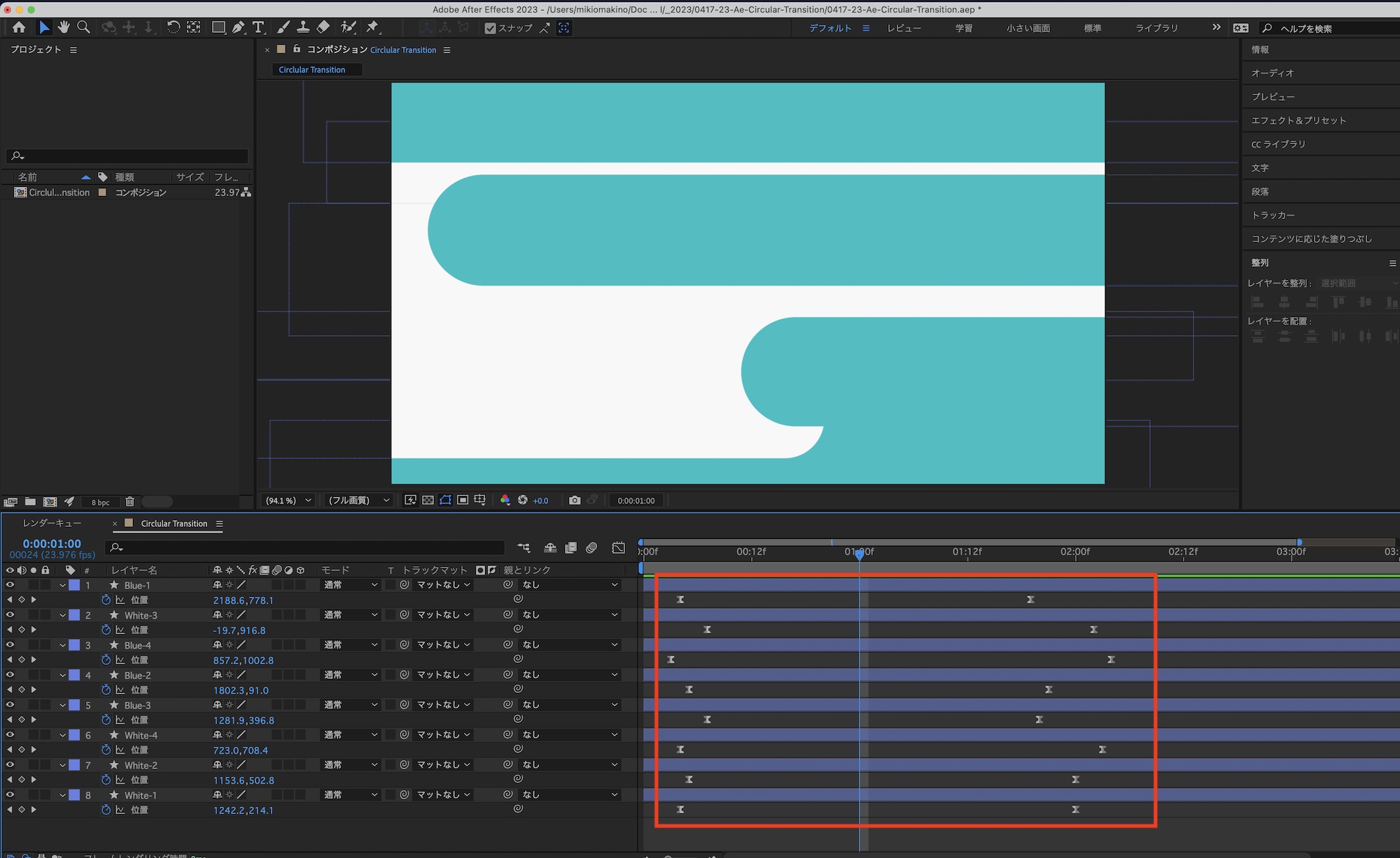Screen dimensions: 1400x858
Task: Open the フル画質 resolution dropdown
Action: pos(358,500)
